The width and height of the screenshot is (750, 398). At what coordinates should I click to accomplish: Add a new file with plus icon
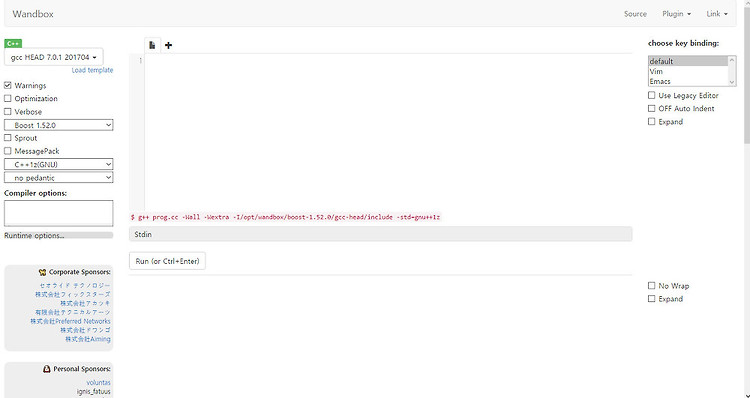168,45
